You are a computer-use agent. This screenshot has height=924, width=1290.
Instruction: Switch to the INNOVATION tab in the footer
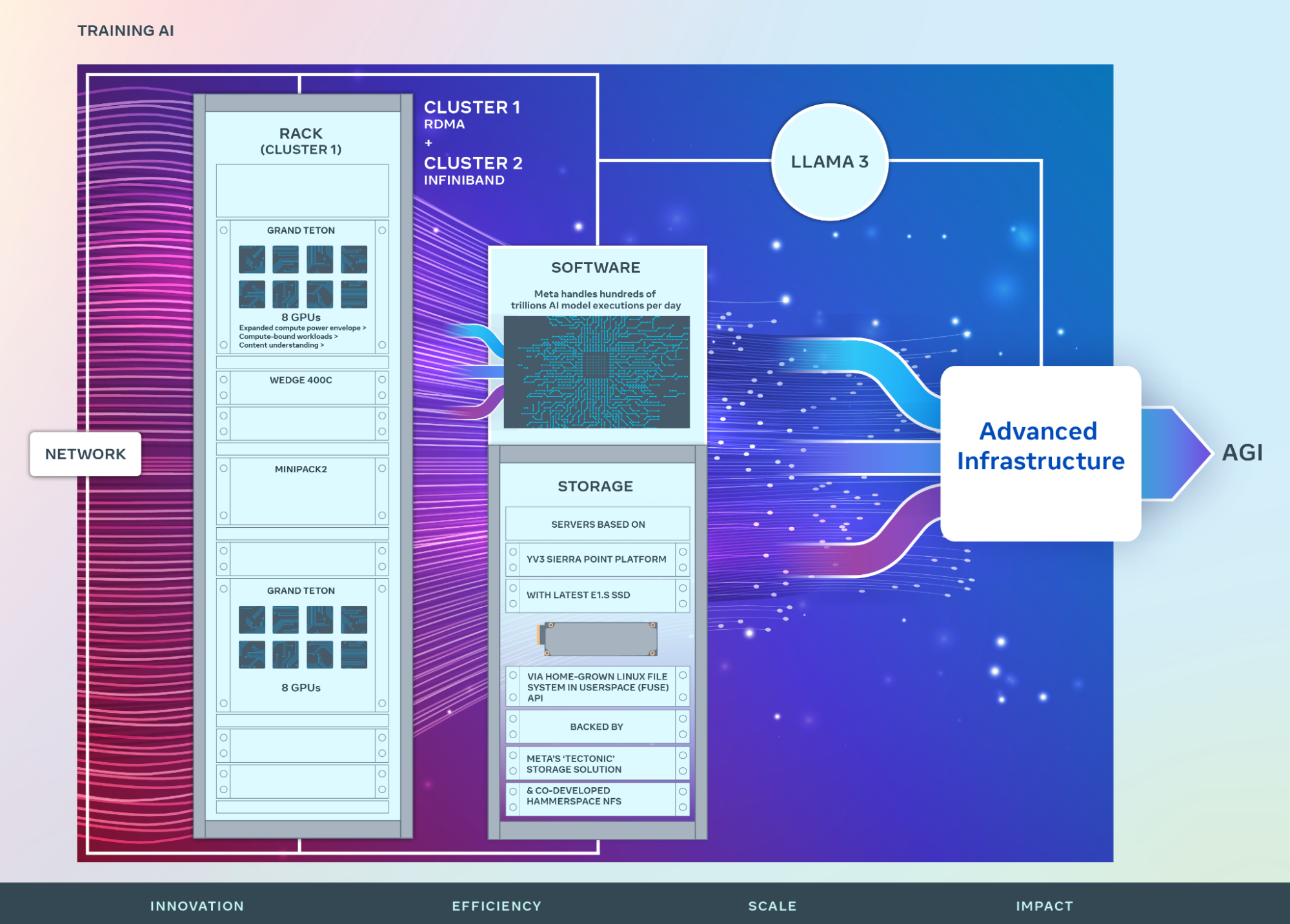[x=197, y=906]
